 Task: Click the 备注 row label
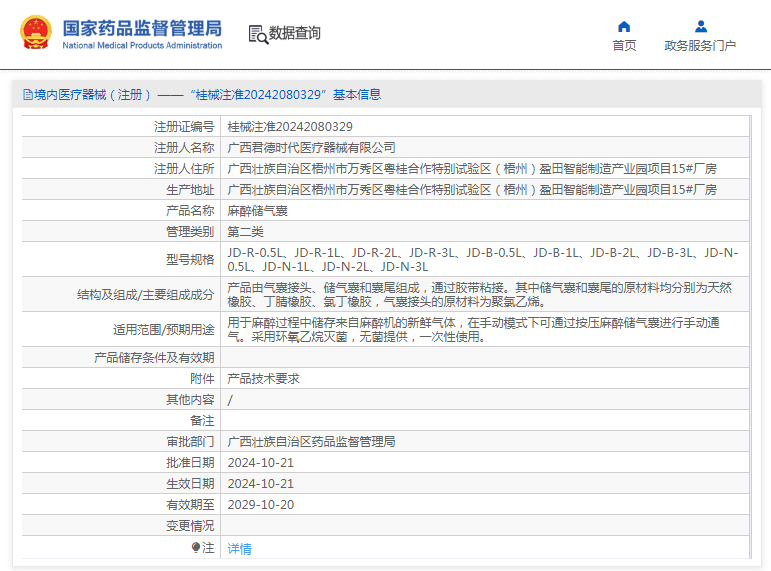pos(202,421)
